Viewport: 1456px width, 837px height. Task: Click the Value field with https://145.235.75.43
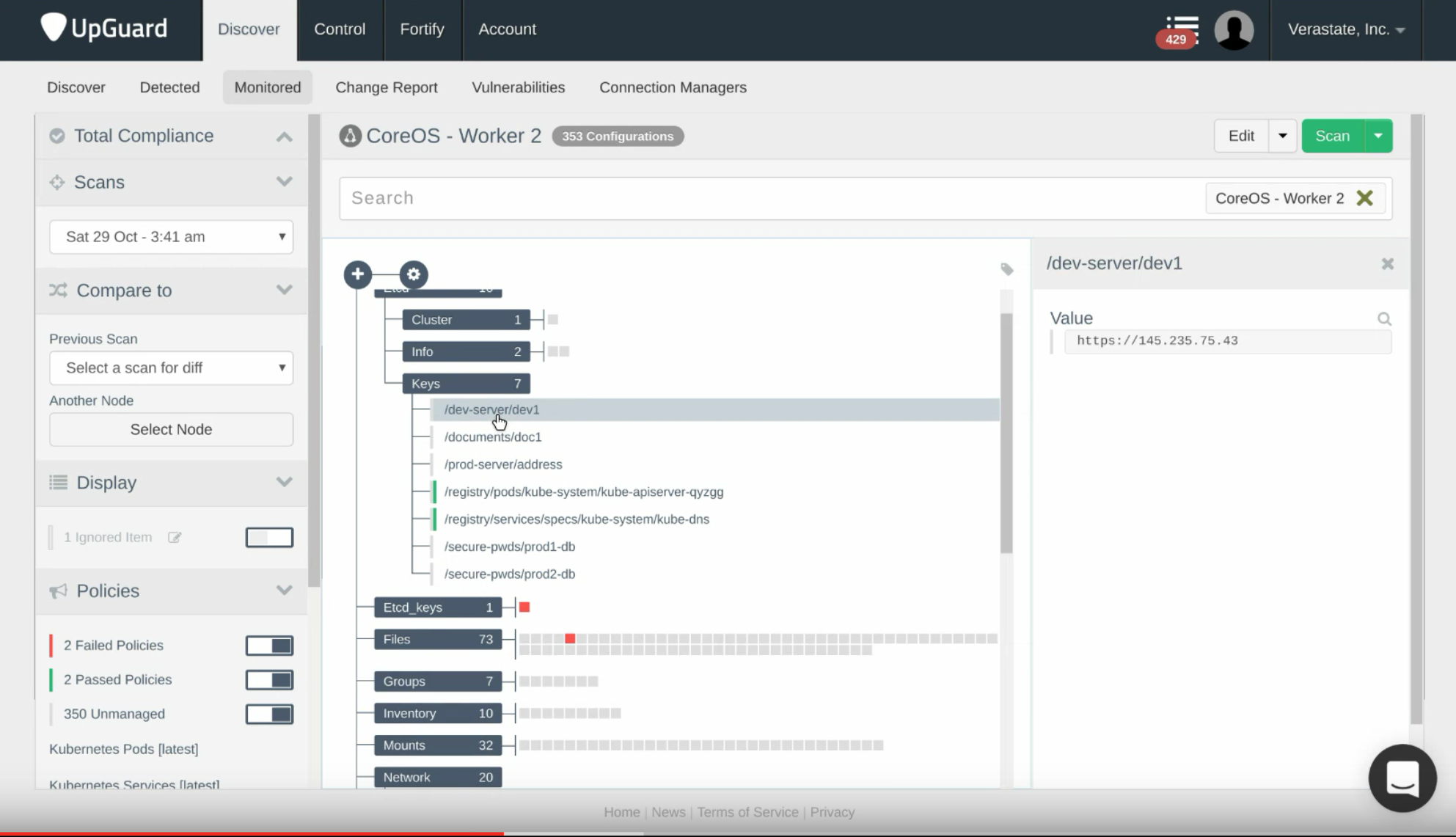1227,341
